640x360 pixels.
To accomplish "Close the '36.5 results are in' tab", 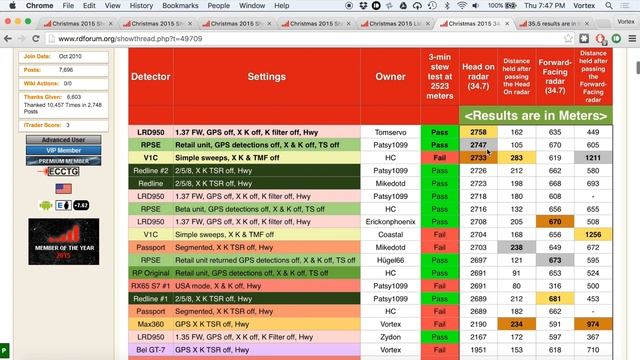I will [x=587, y=24].
